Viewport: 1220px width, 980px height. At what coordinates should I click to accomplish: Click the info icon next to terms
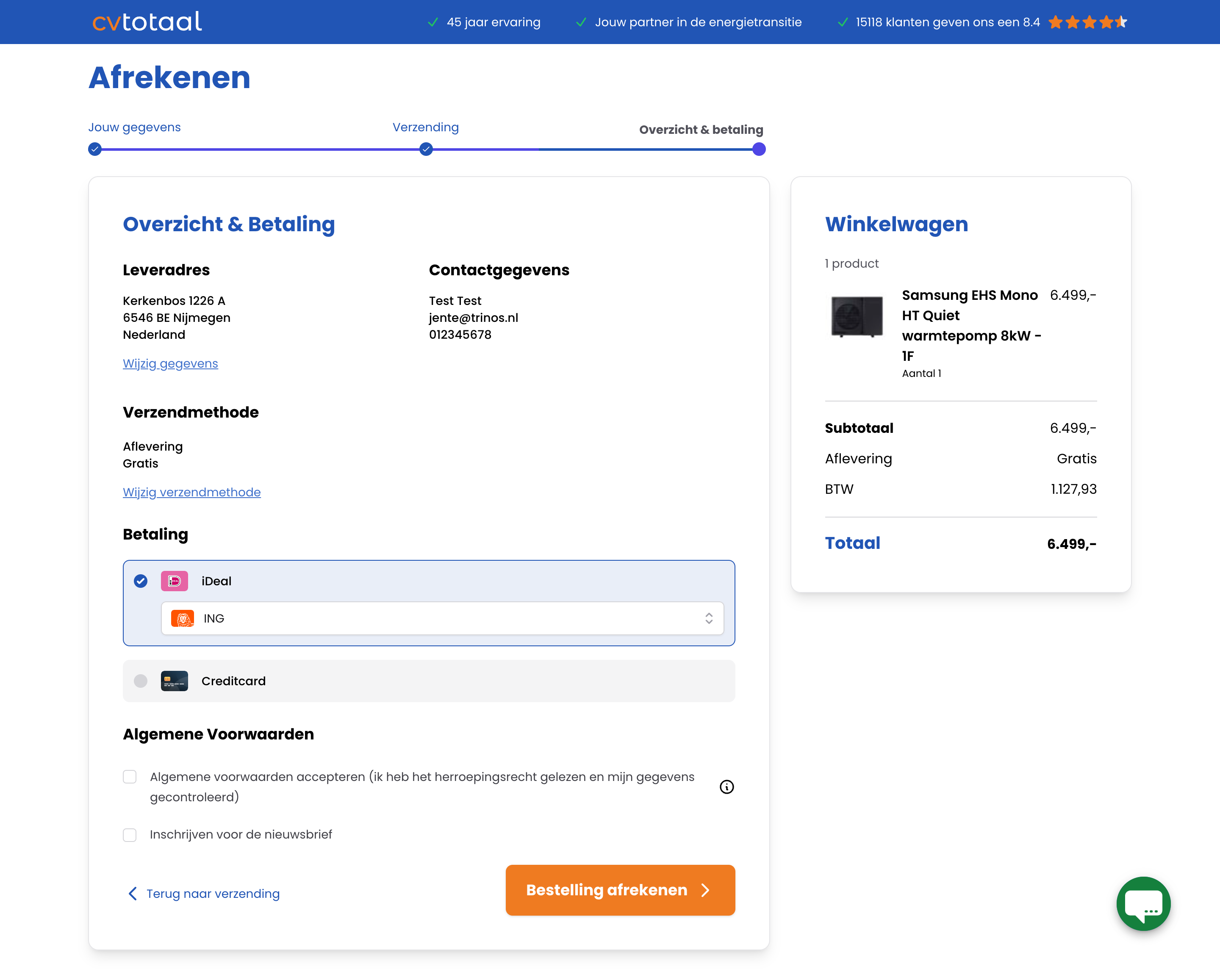(x=726, y=786)
